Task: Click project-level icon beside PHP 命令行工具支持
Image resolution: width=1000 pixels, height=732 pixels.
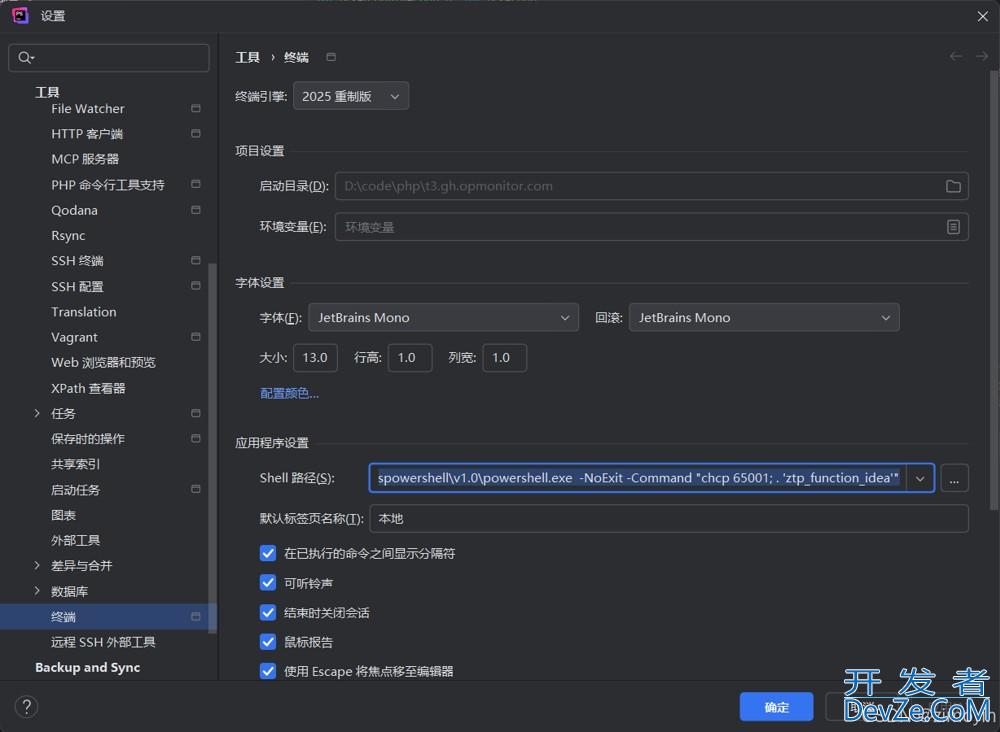Action: (x=196, y=184)
